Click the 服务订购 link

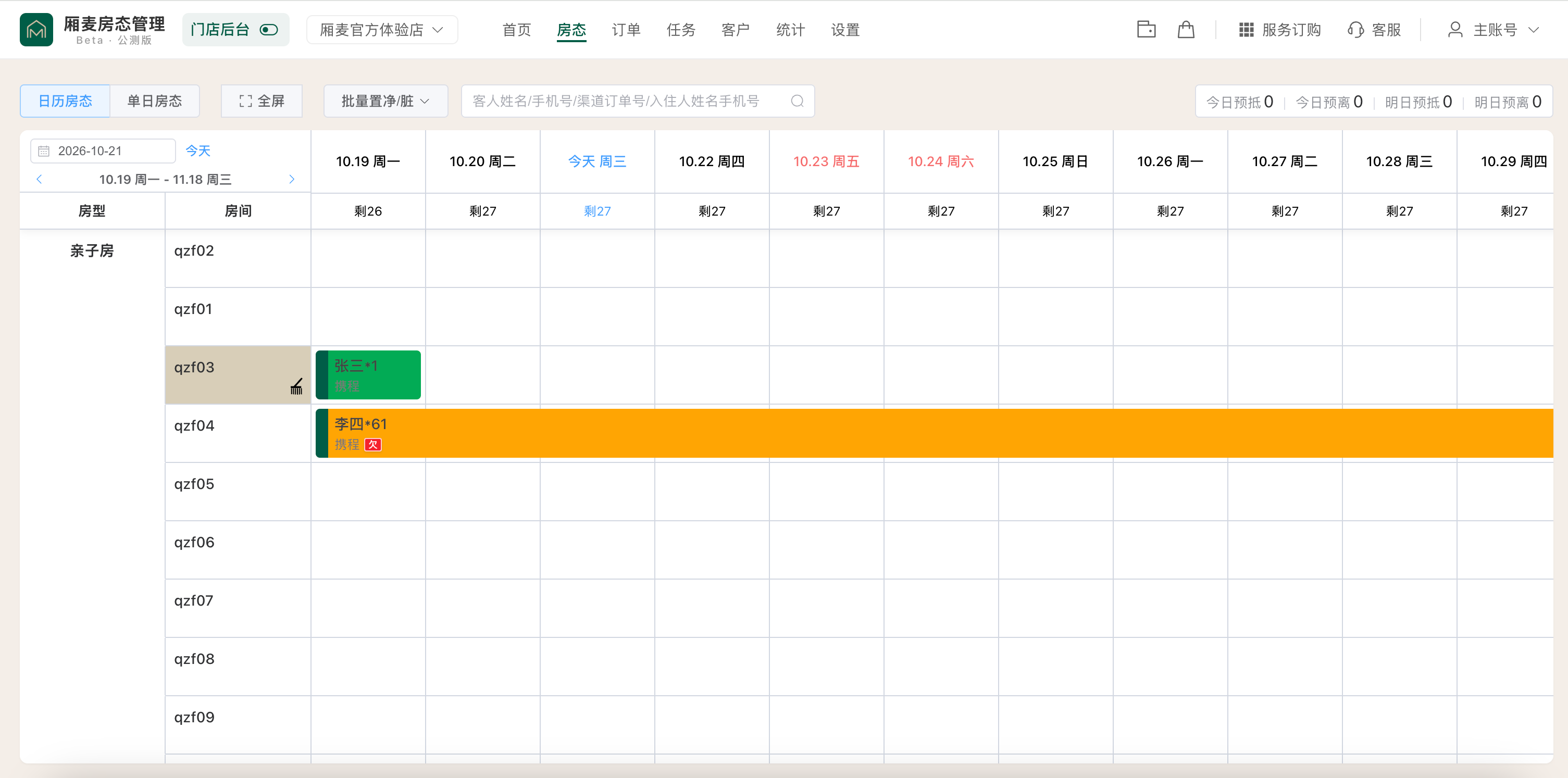pos(1291,30)
